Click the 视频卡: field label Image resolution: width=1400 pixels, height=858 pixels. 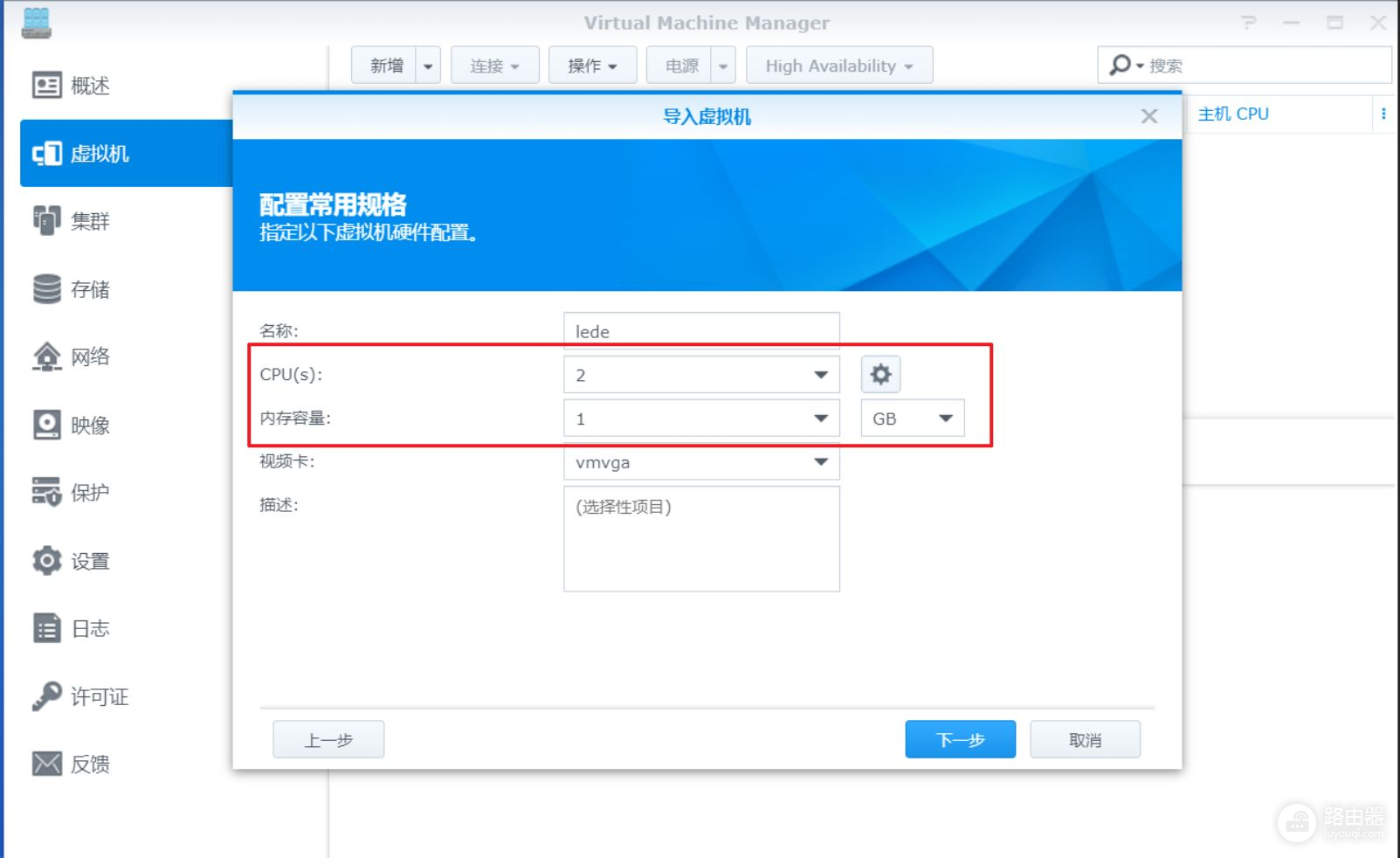(286, 461)
